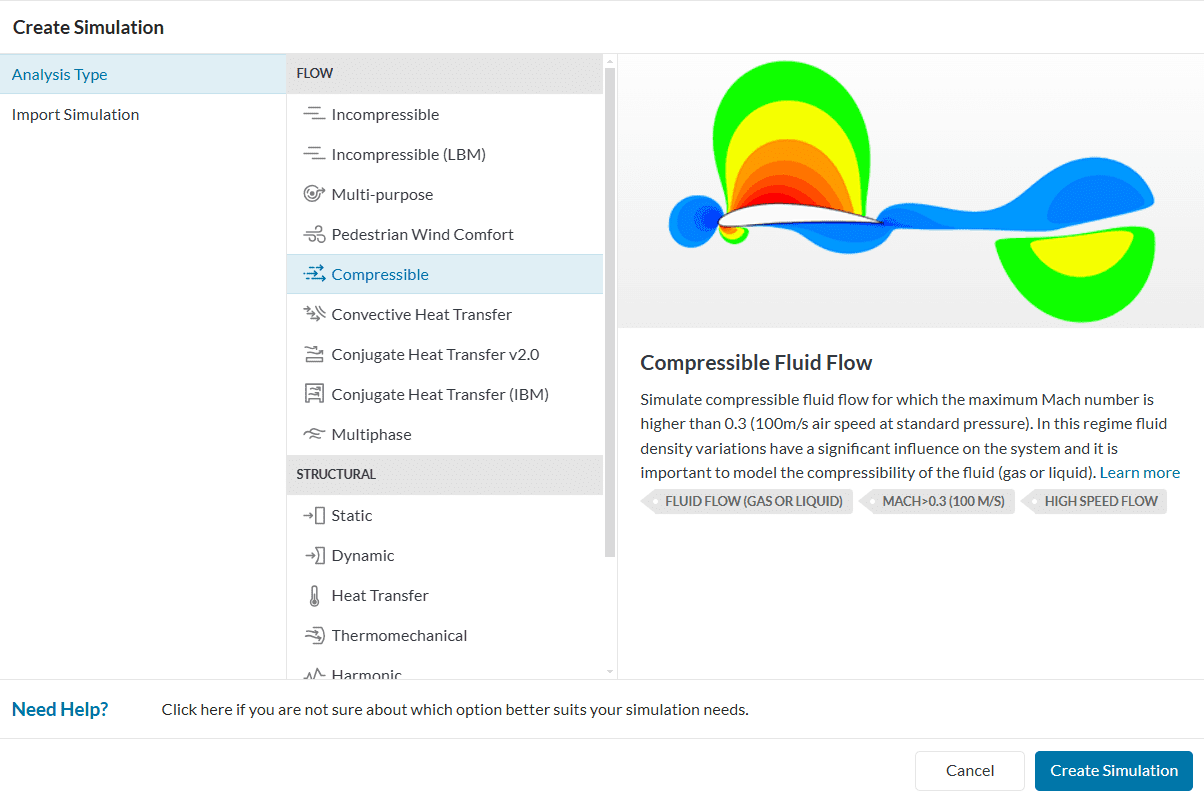Click the Heat Transfer thermometer icon
The width and height of the screenshot is (1204, 800).
[314, 596]
